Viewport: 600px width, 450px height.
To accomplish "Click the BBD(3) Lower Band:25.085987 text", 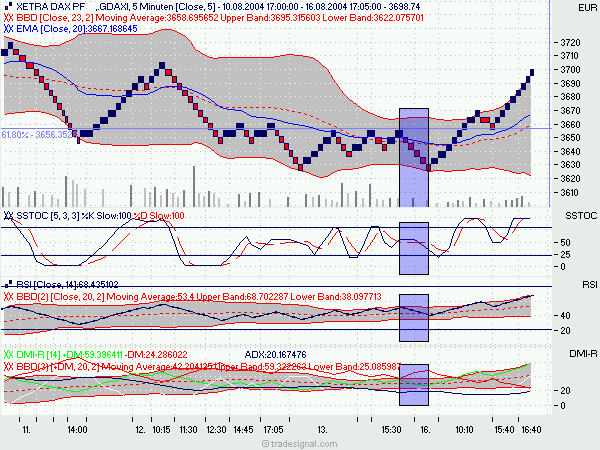I will tap(354, 367).
